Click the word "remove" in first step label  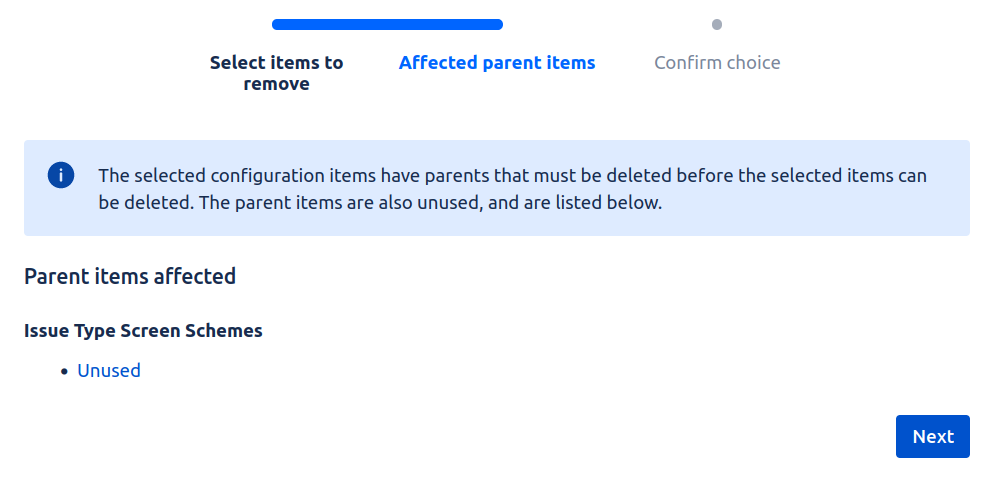pos(276,84)
